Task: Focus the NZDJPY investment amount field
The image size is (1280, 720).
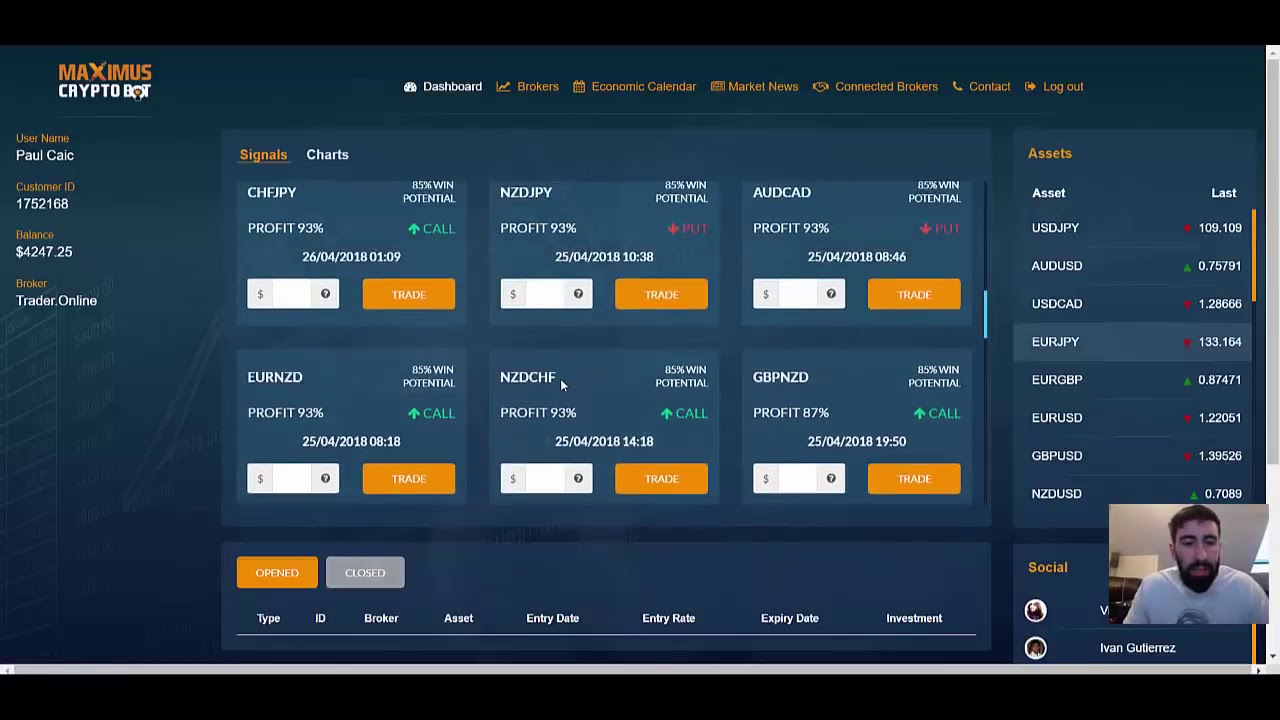Action: tap(543, 294)
